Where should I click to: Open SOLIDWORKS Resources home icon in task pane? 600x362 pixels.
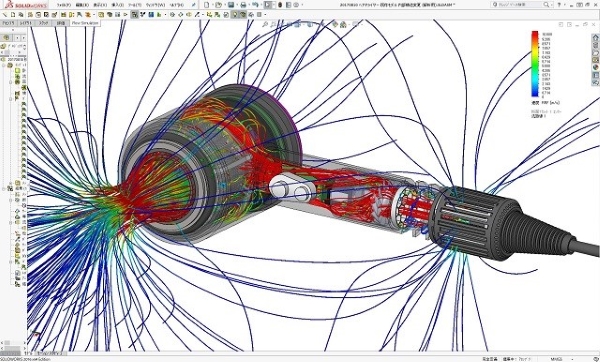point(596,38)
